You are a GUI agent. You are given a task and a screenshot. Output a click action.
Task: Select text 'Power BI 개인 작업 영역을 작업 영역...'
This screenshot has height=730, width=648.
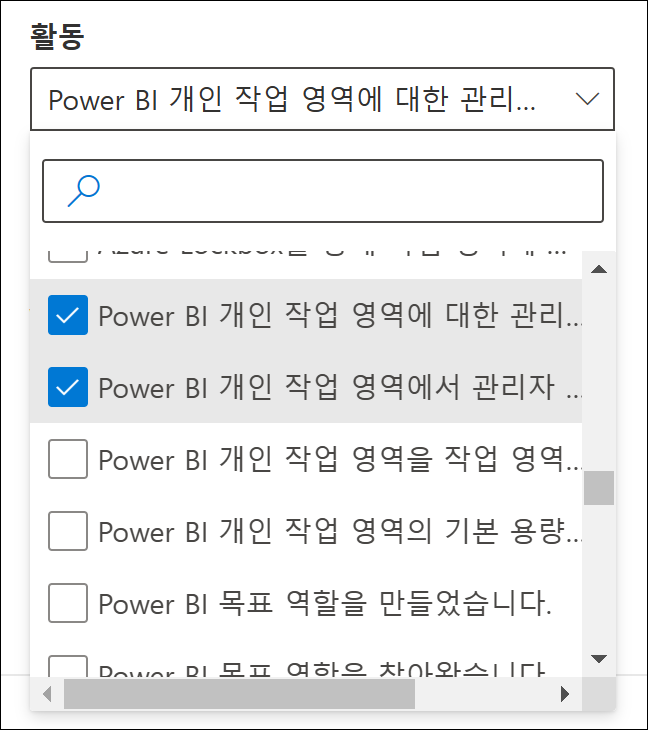tap(340, 460)
